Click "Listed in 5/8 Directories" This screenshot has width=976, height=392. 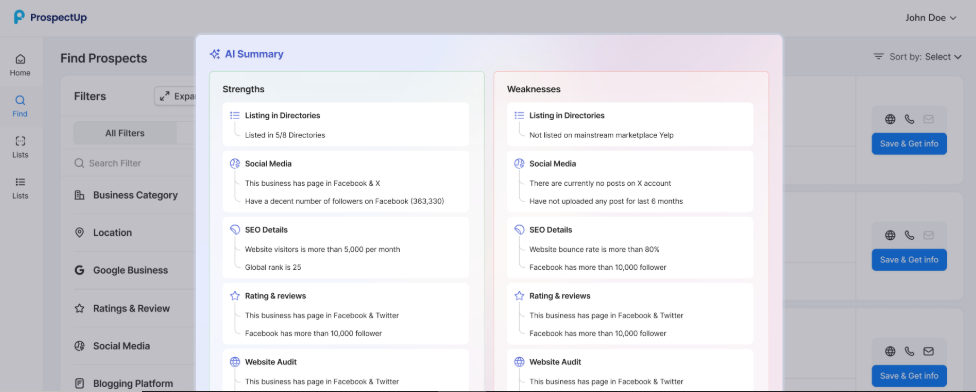point(285,135)
